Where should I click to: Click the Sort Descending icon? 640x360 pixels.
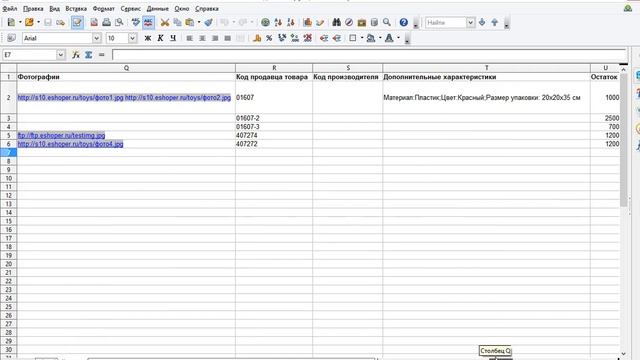tap(291, 22)
